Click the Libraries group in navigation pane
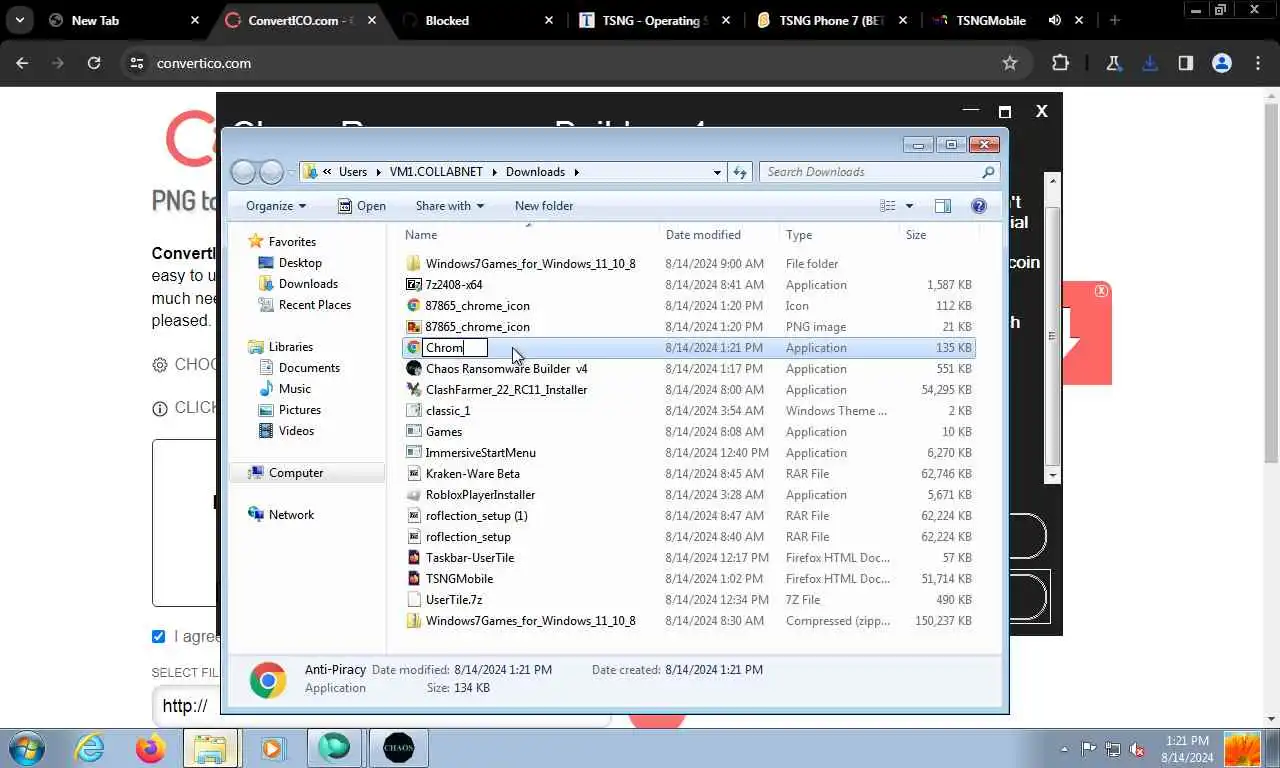The height and width of the screenshot is (768, 1280). tap(290, 347)
